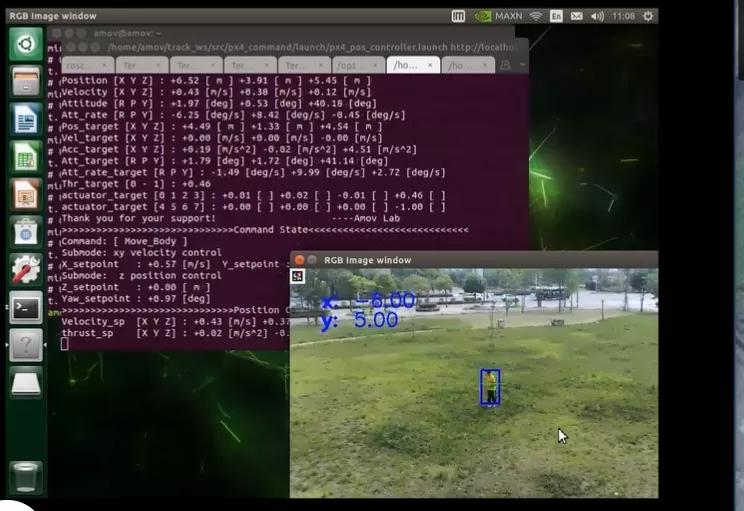Click the 11:08 clock in top bar
The image size is (744, 511).
[x=623, y=16]
